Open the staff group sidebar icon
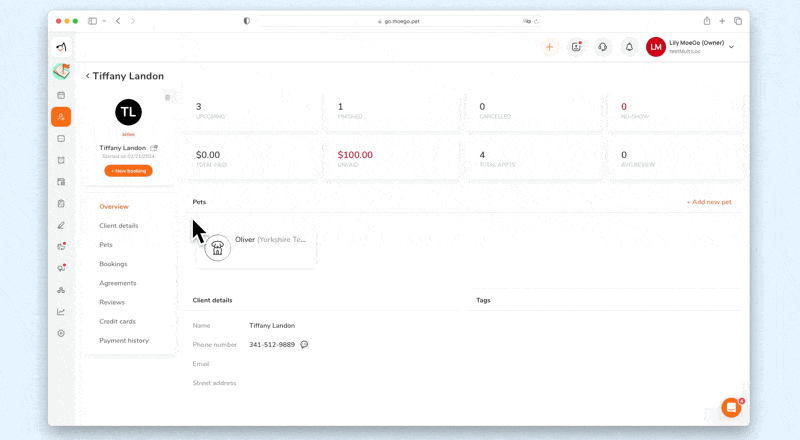 [x=61, y=290]
